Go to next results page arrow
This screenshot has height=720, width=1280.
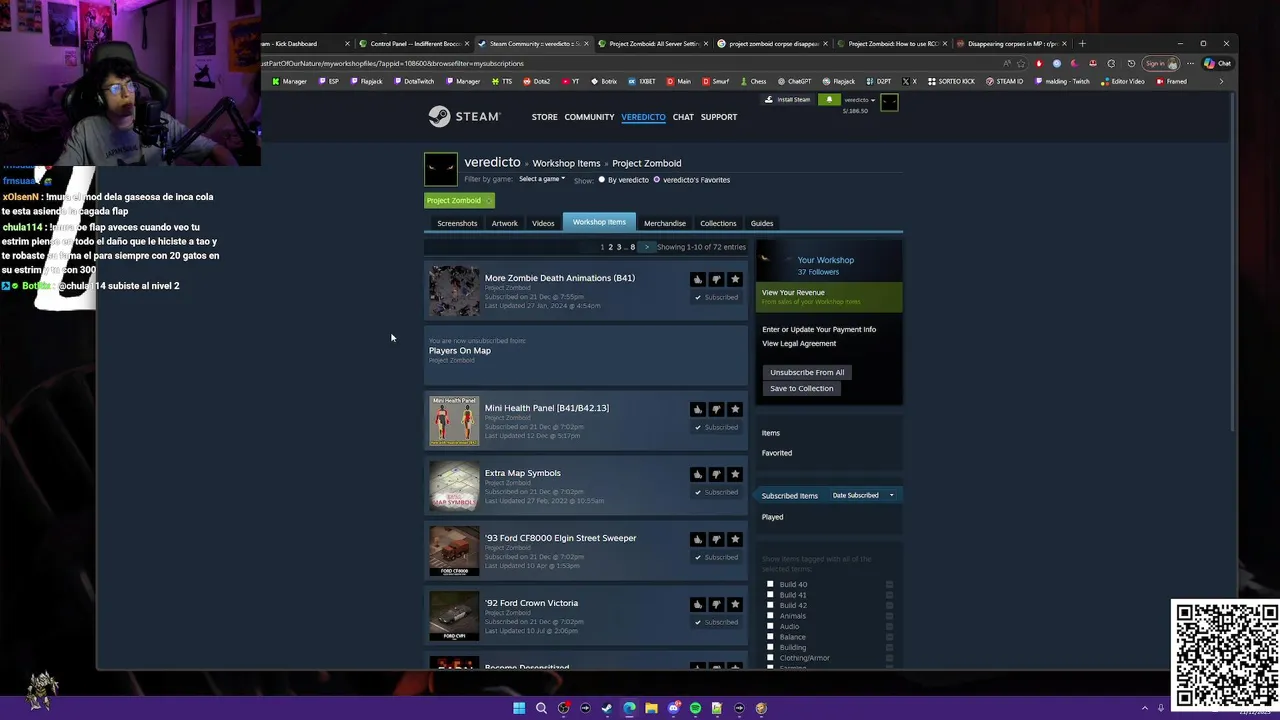[x=646, y=247]
